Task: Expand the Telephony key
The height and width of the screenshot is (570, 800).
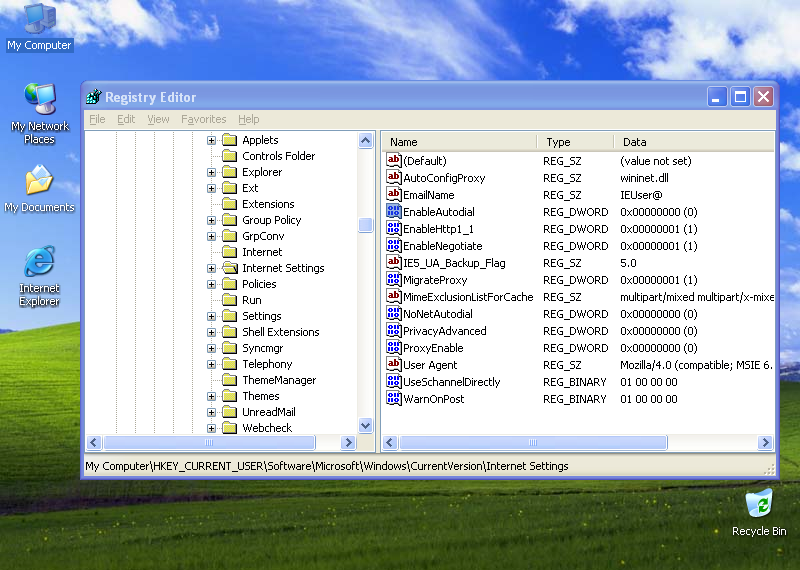Action: pyautogui.click(x=211, y=364)
